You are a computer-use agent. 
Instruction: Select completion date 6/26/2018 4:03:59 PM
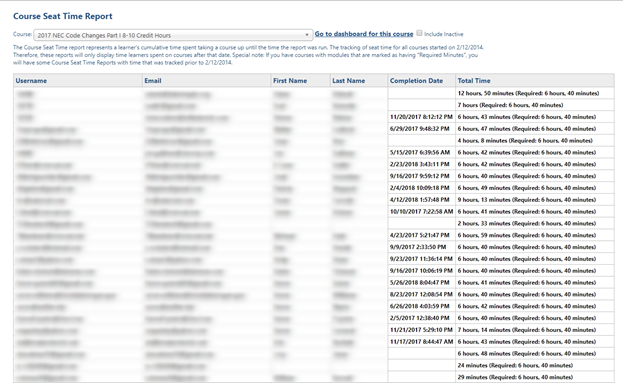[x=421, y=306]
